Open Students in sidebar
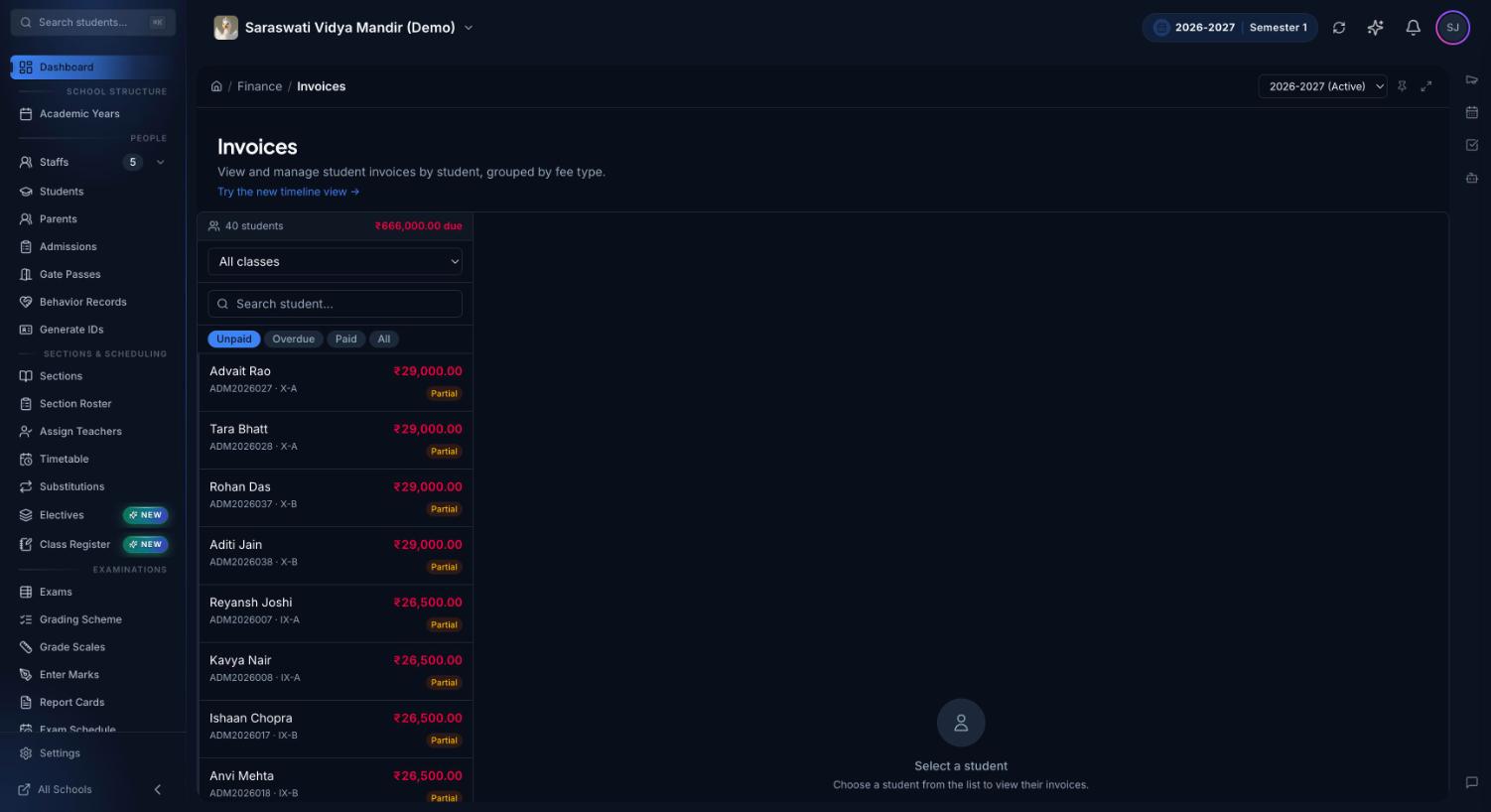The height and width of the screenshot is (812, 1491). click(x=92, y=192)
